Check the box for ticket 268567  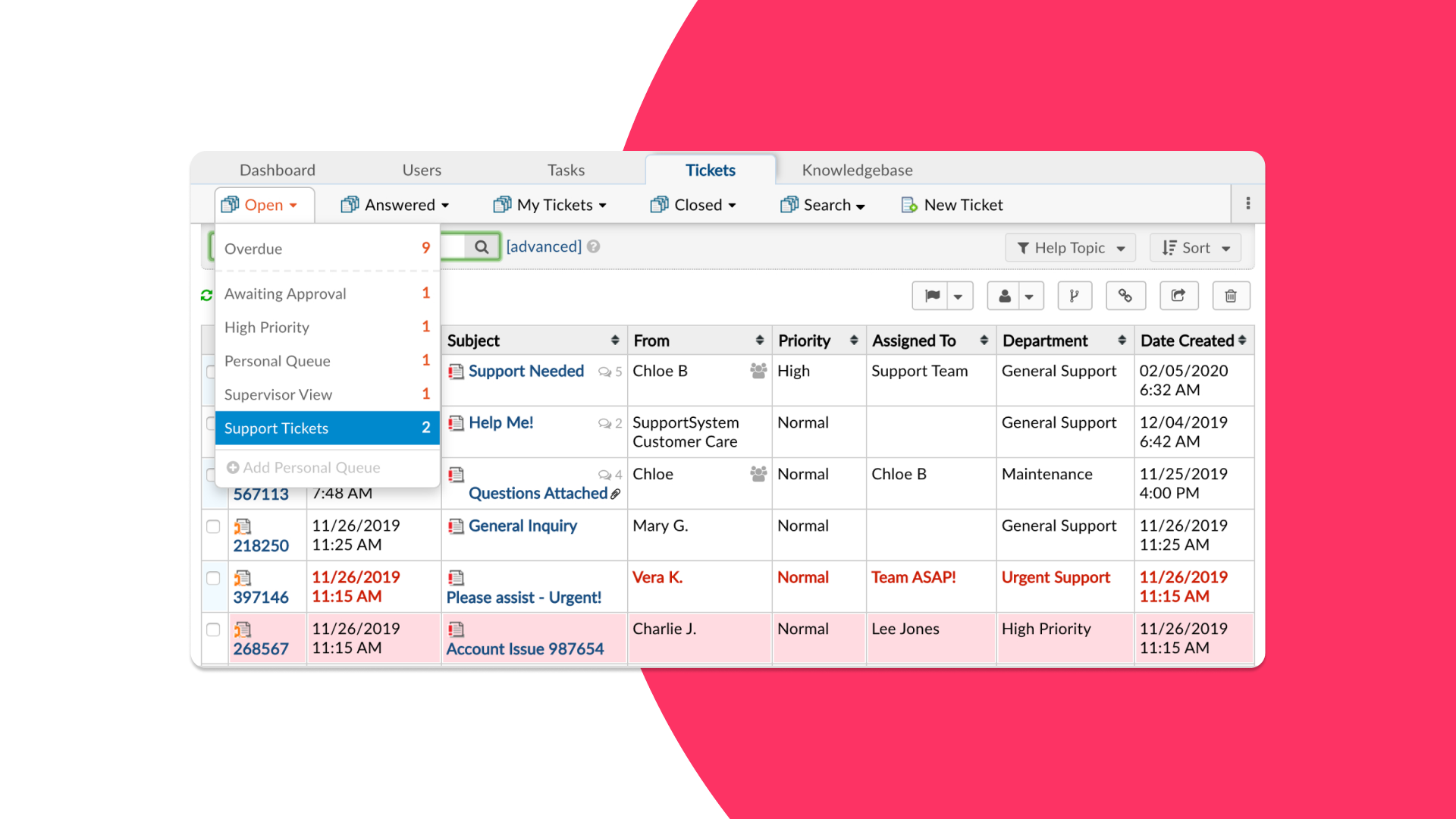click(x=213, y=629)
